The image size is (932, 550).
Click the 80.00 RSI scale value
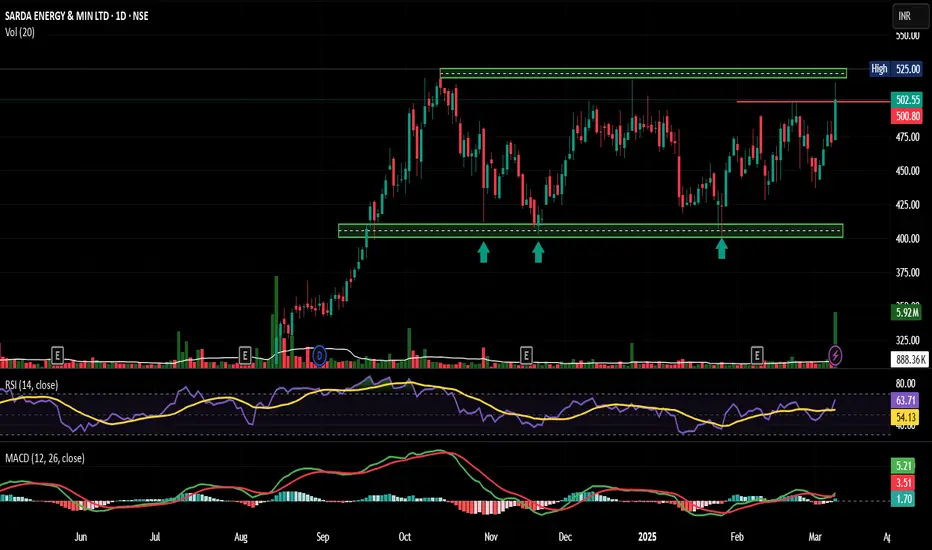(x=906, y=384)
